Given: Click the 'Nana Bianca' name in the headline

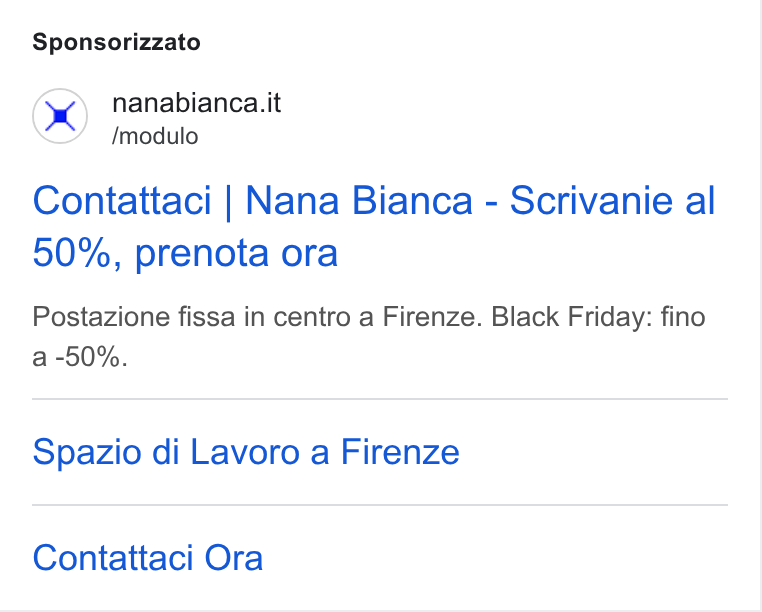Looking at the screenshot, I should pyautogui.click(x=359, y=200).
